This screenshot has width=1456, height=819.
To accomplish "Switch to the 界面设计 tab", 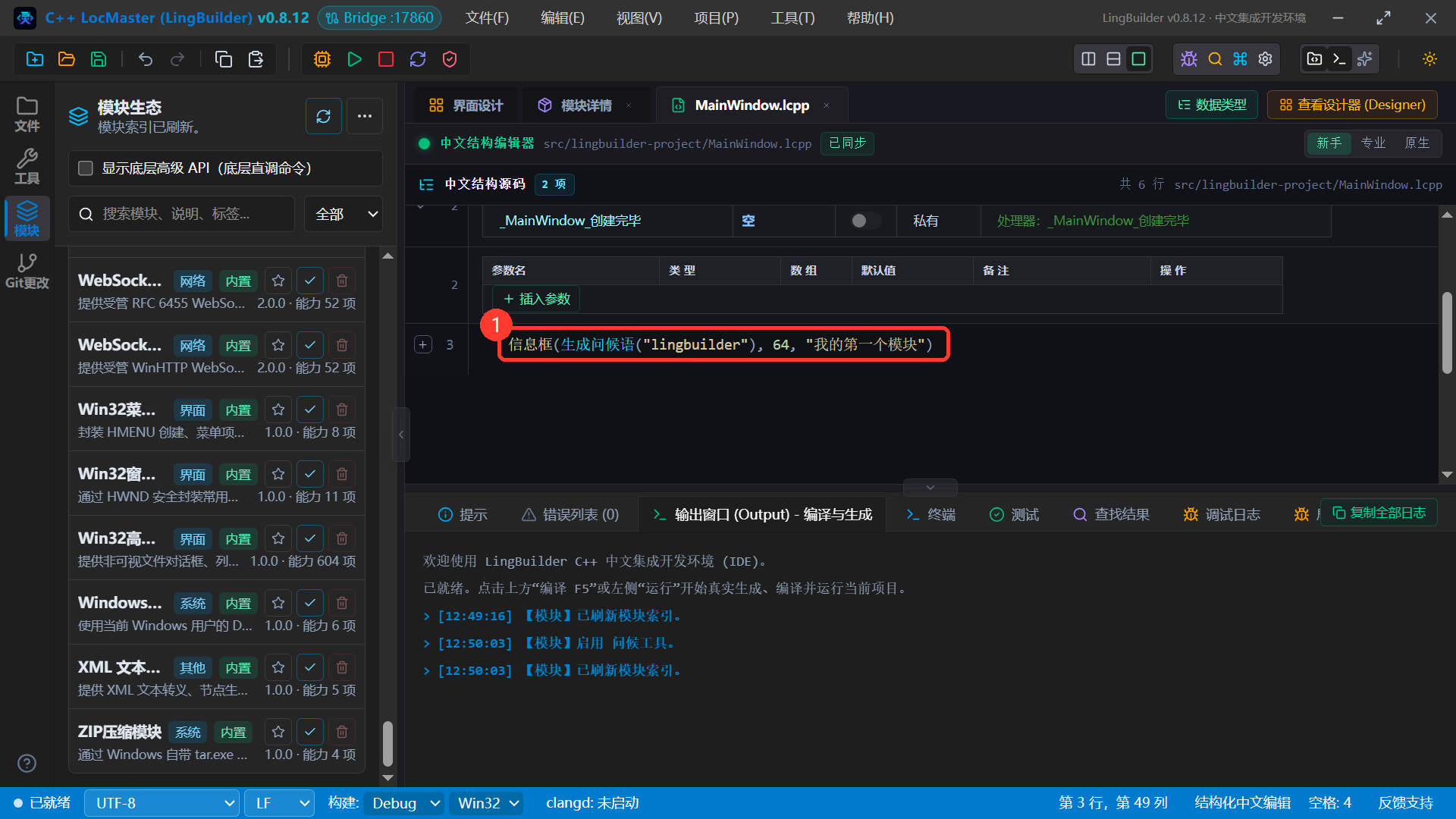I will 466,105.
